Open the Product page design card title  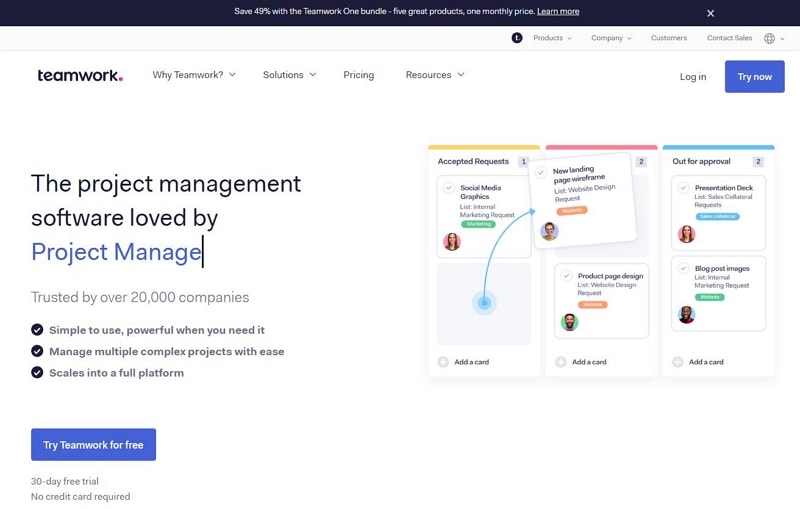(610, 276)
